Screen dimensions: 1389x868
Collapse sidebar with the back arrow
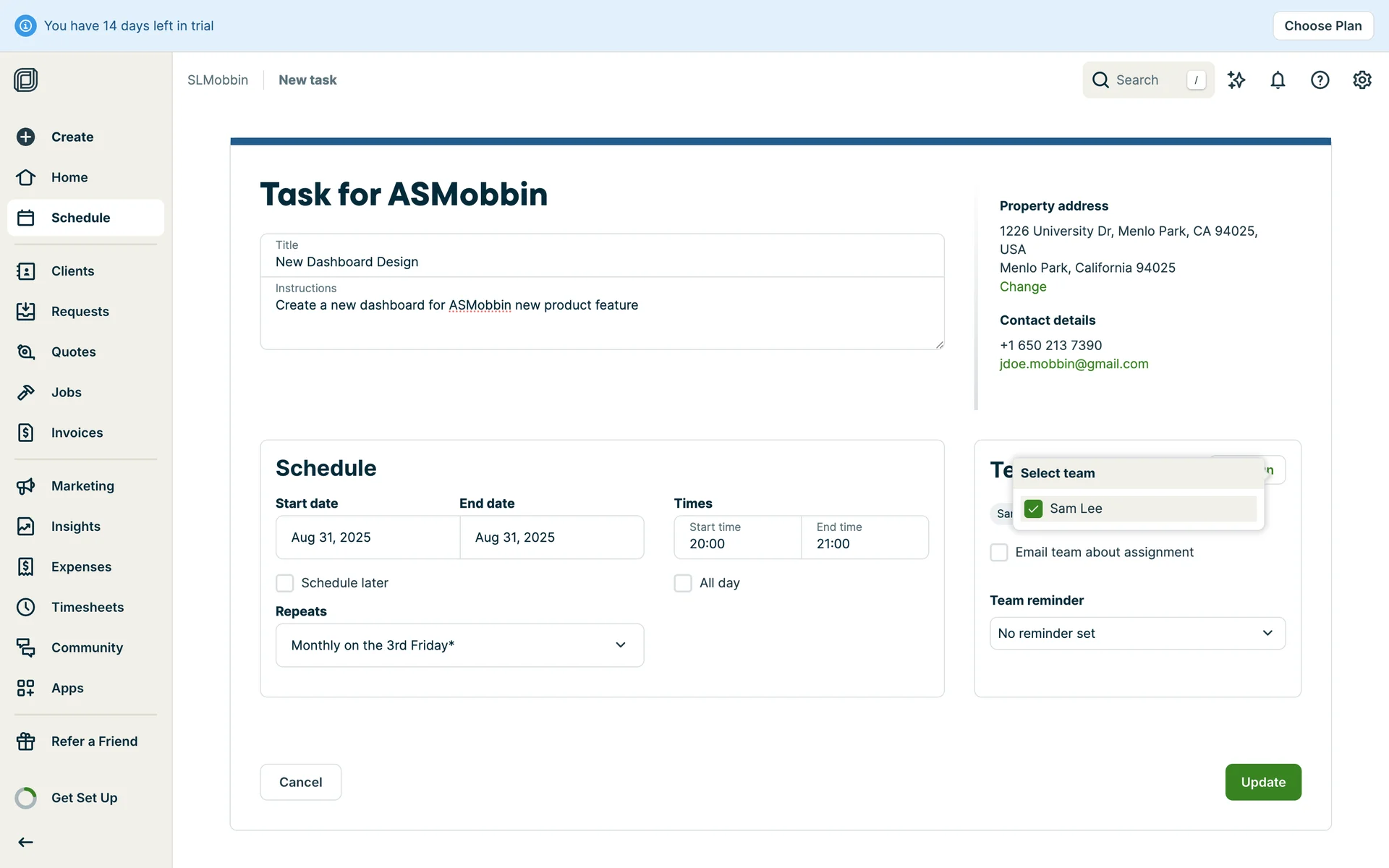click(x=26, y=842)
